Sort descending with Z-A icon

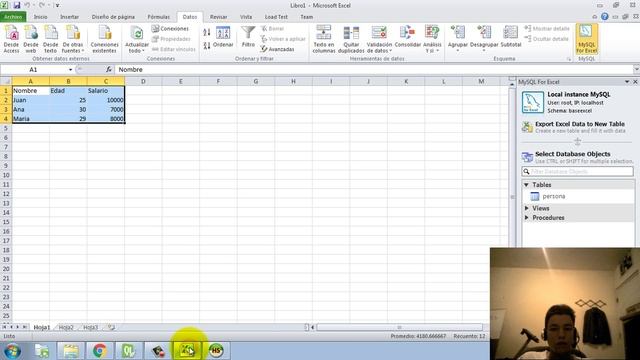pos(207,45)
